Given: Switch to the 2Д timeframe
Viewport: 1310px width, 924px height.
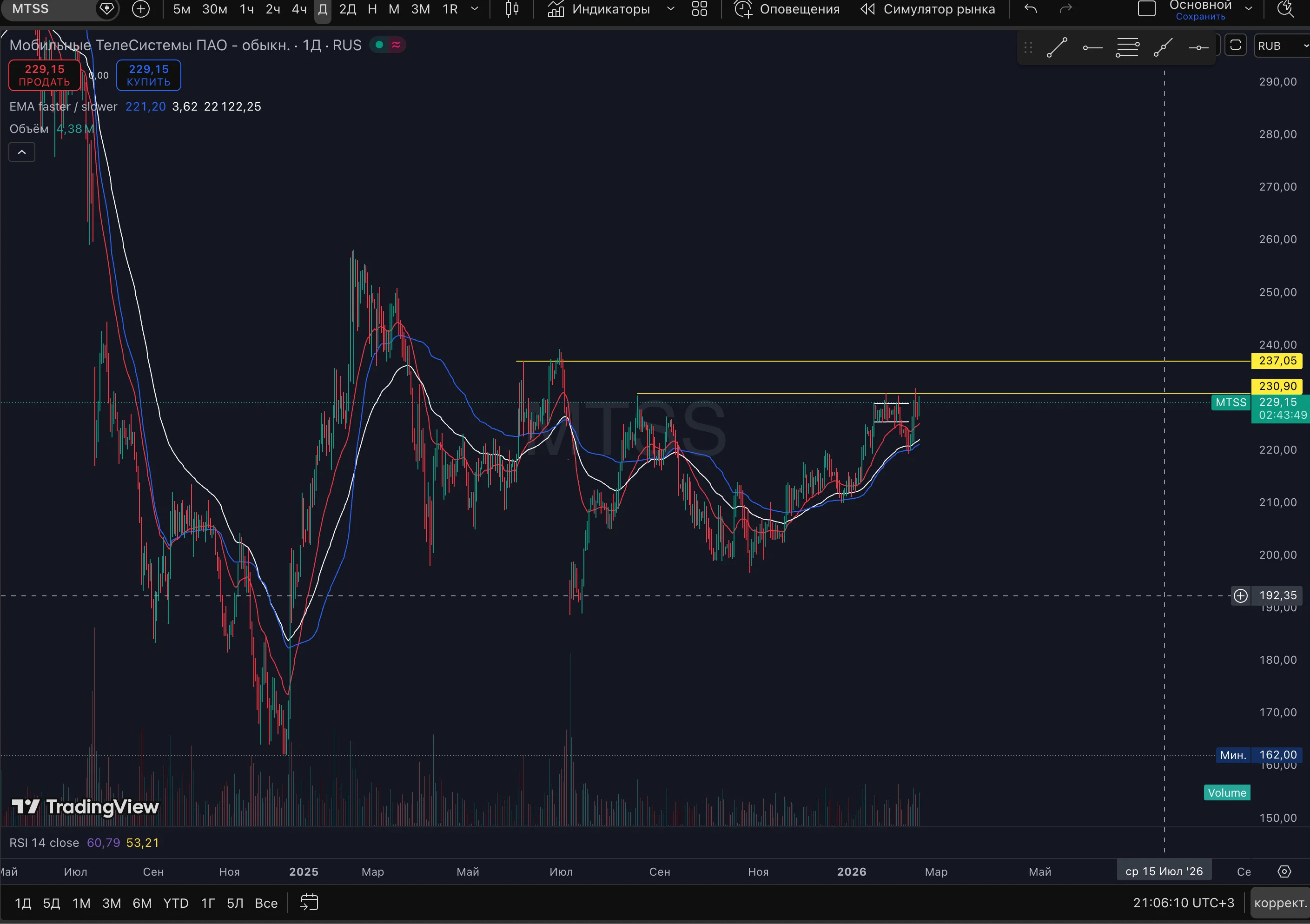Looking at the screenshot, I should 347,9.
